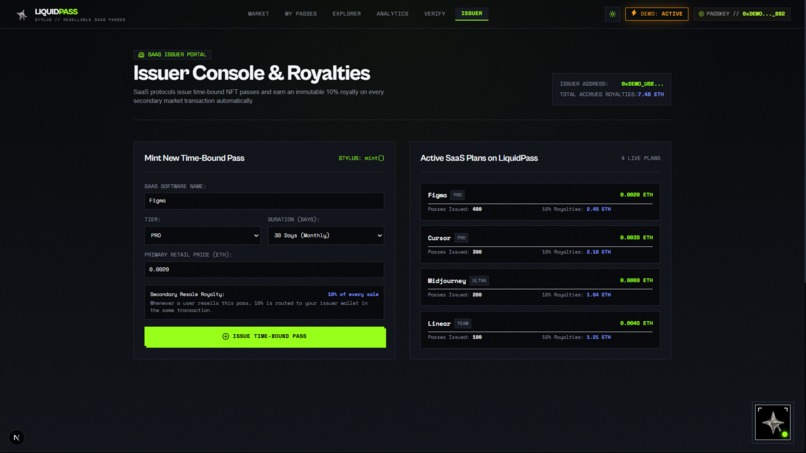The image size is (806, 453).
Task: Click the Midjourney 0.0060 ETH price
Action: tap(636, 280)
